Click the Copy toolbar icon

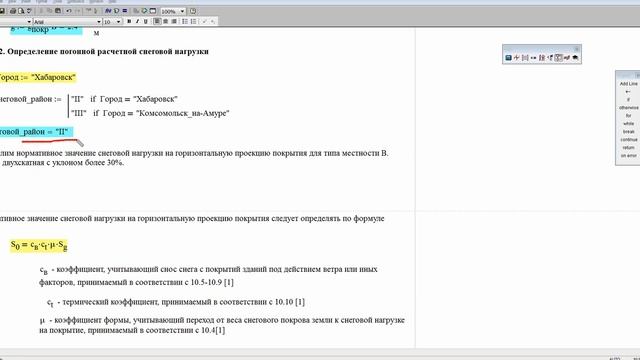click(49, 11)
